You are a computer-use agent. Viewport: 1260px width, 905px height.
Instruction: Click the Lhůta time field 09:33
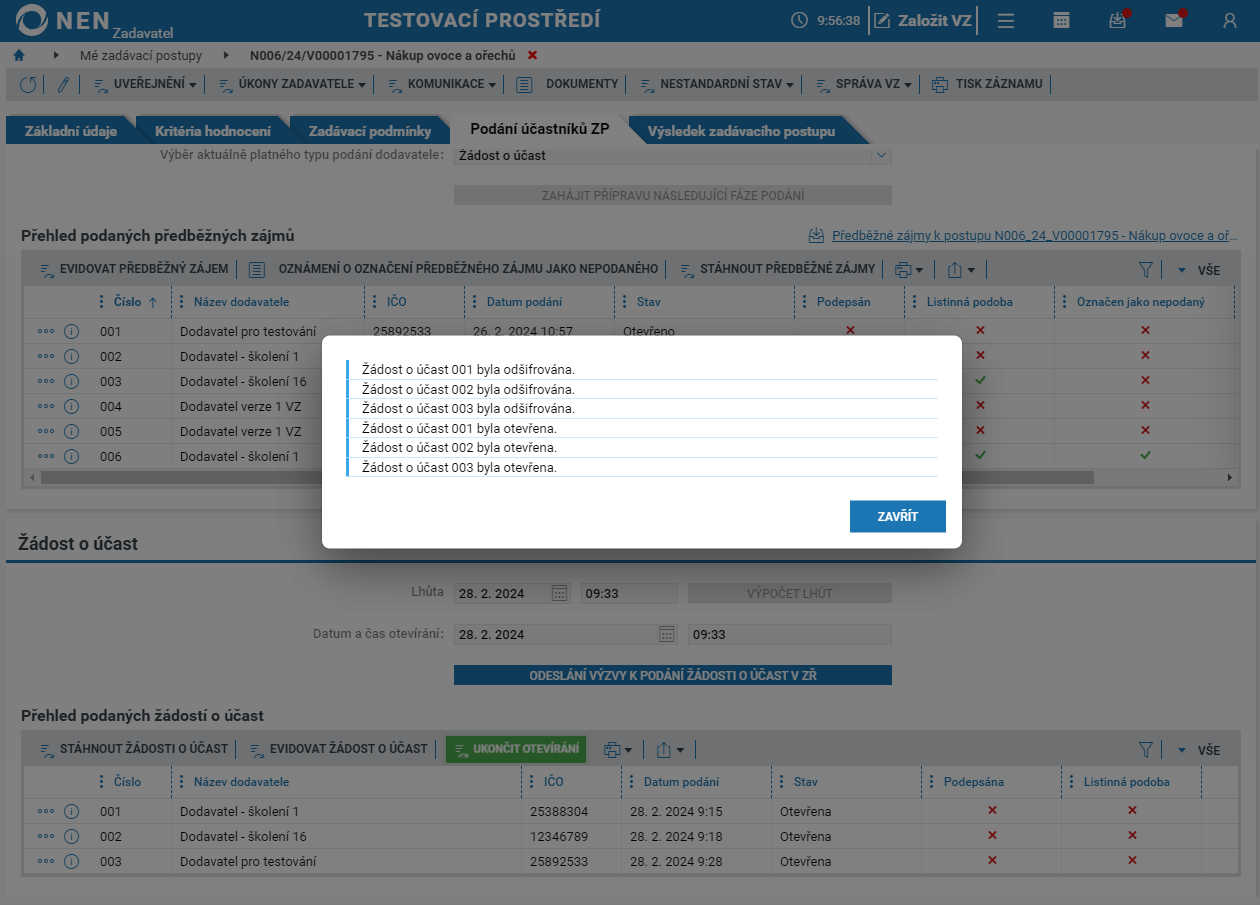point(630,593)
